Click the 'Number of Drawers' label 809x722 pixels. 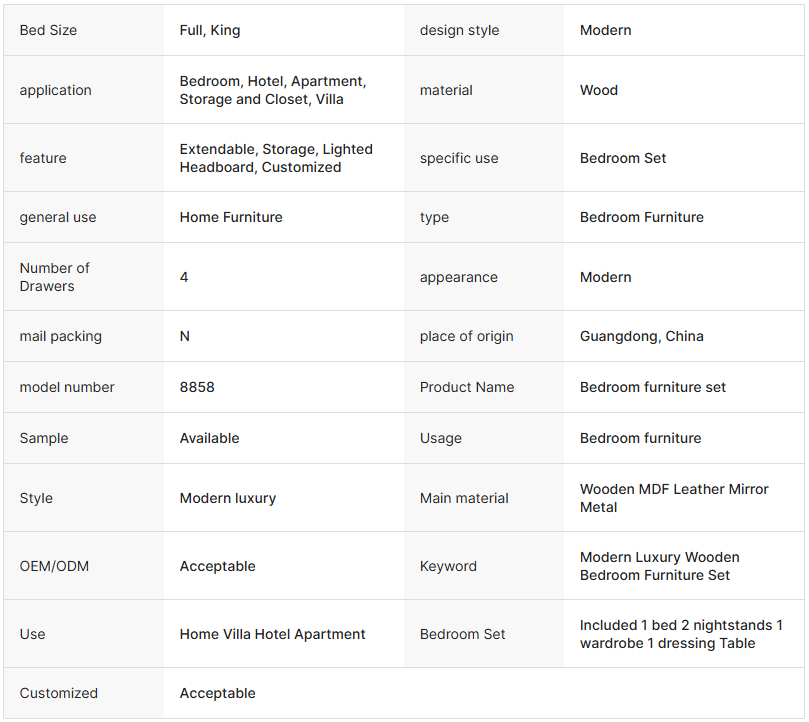[x=55, y=277]
